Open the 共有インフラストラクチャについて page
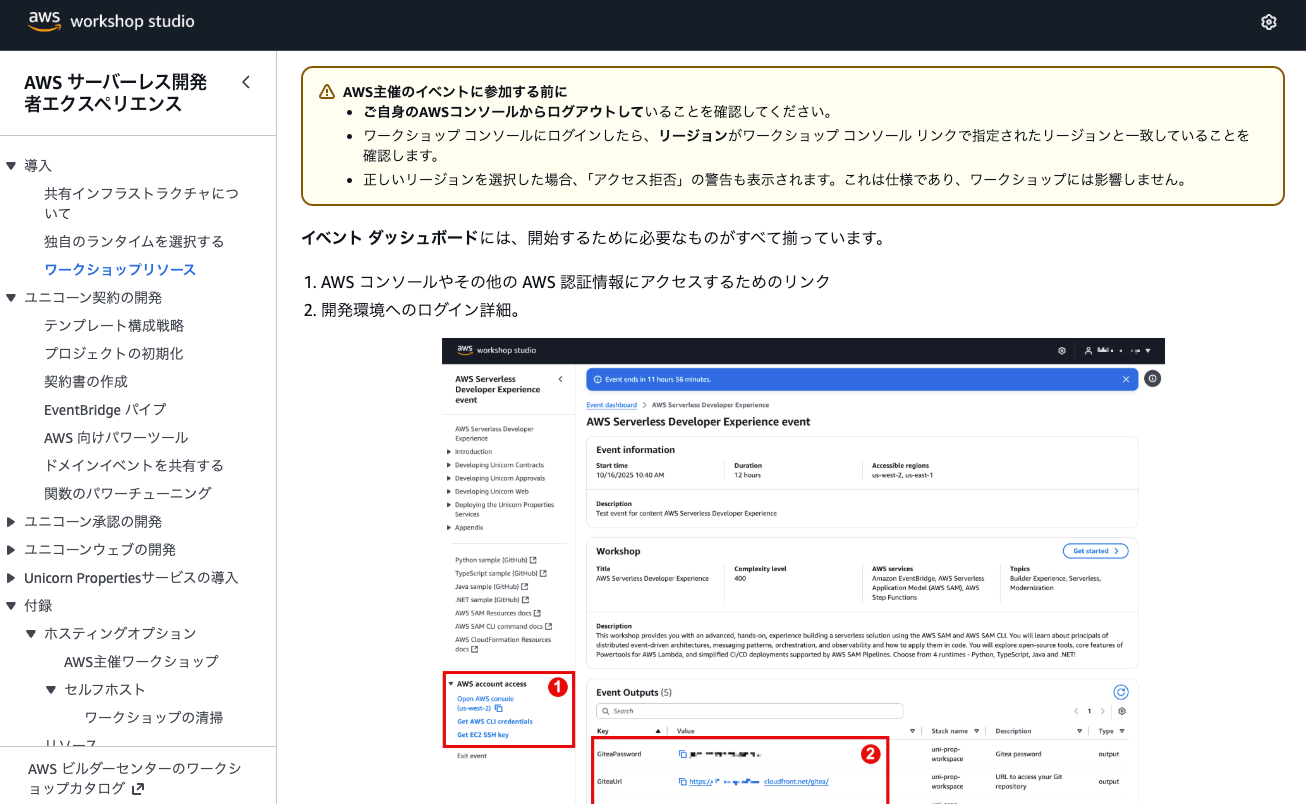The height and width of the screenshot is (804, 1306). point(141,203)
